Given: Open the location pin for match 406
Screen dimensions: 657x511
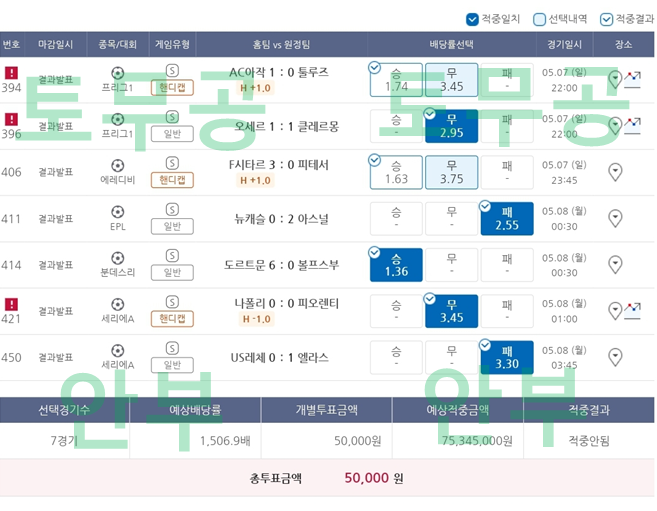Looking at the screenshot, I should (x=615, y=172).
